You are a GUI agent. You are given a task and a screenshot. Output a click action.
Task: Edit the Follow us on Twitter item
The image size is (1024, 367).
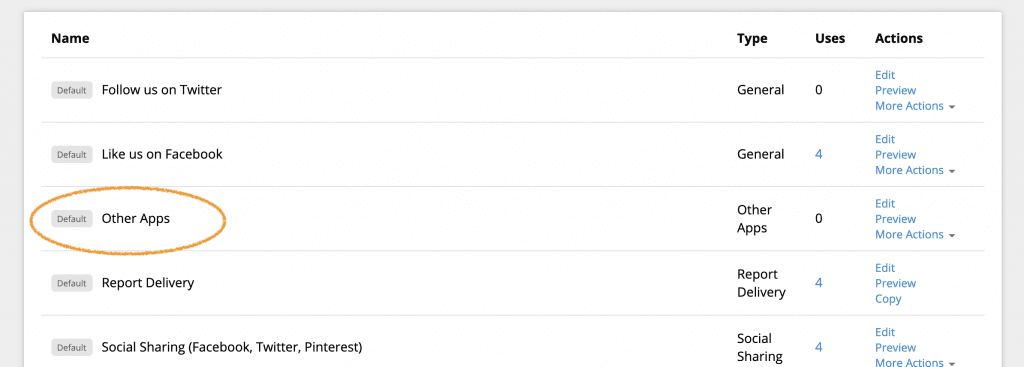885,75
